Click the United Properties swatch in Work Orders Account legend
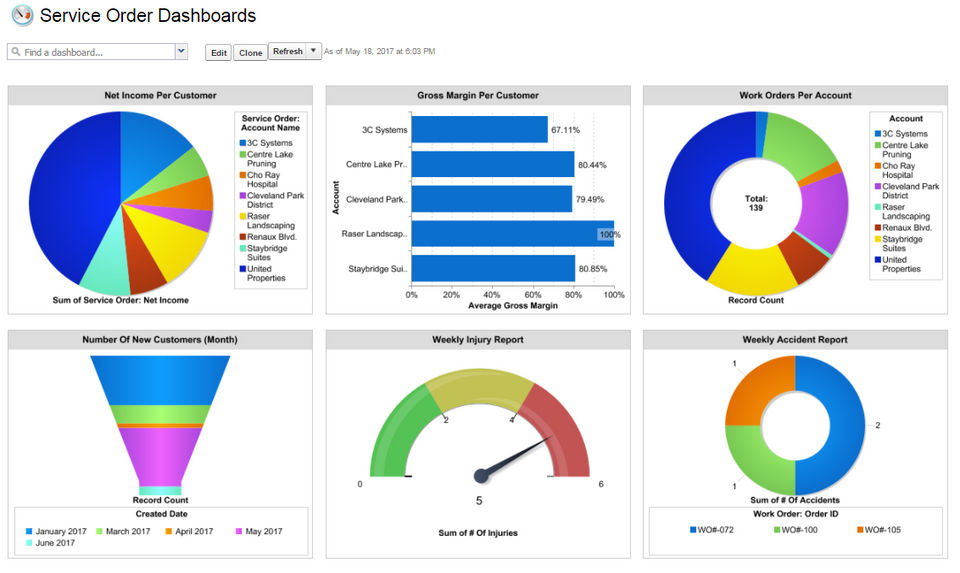This screenshot has width=960, height=573. point(878,260)
